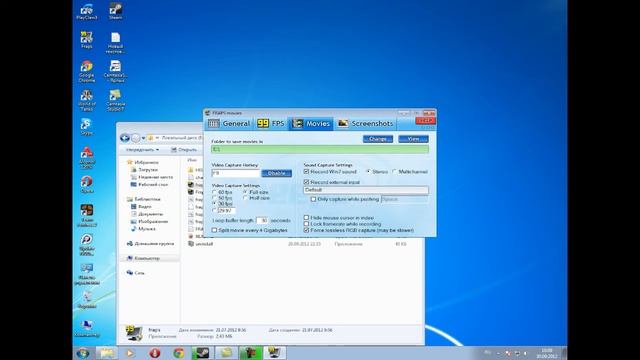Select Downloads in Explorer navigation pane

coord(144,169)
